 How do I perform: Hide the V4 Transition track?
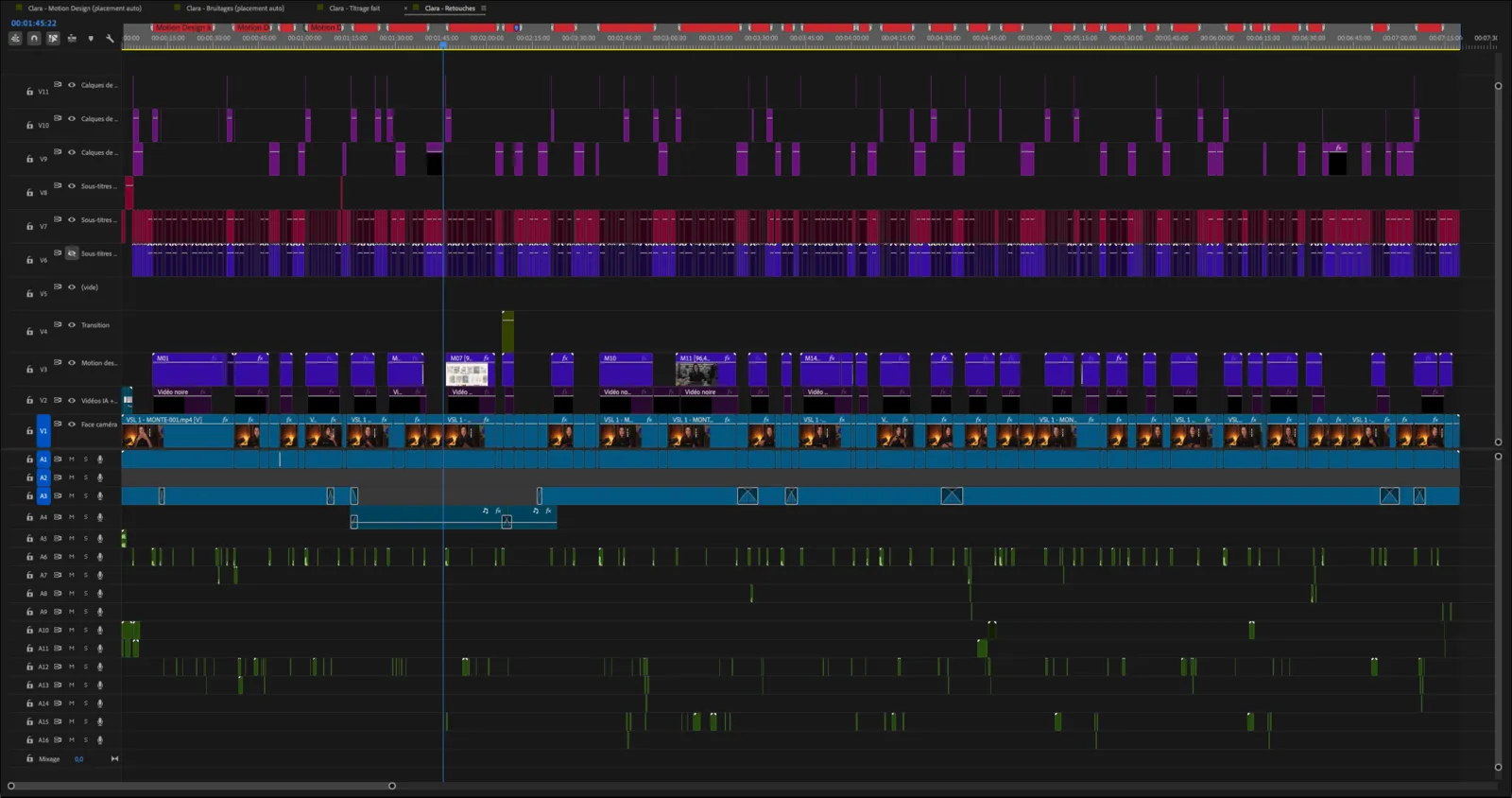71,325
